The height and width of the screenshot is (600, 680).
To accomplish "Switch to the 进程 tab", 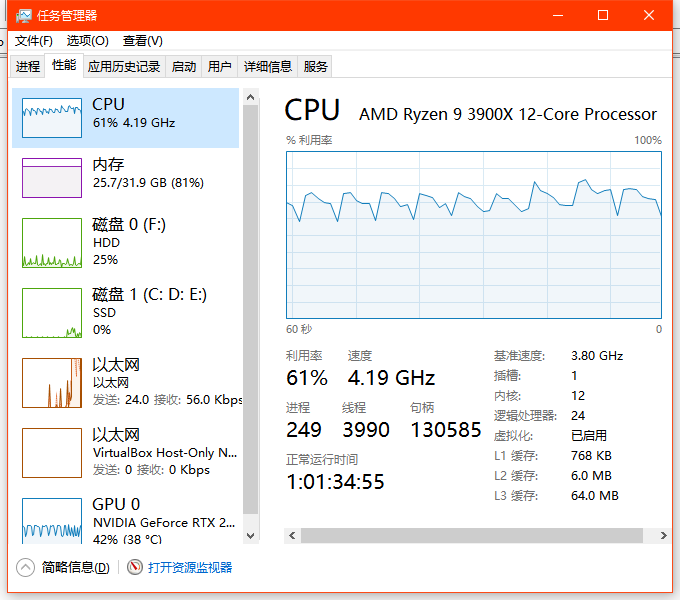I will (28, 67).
